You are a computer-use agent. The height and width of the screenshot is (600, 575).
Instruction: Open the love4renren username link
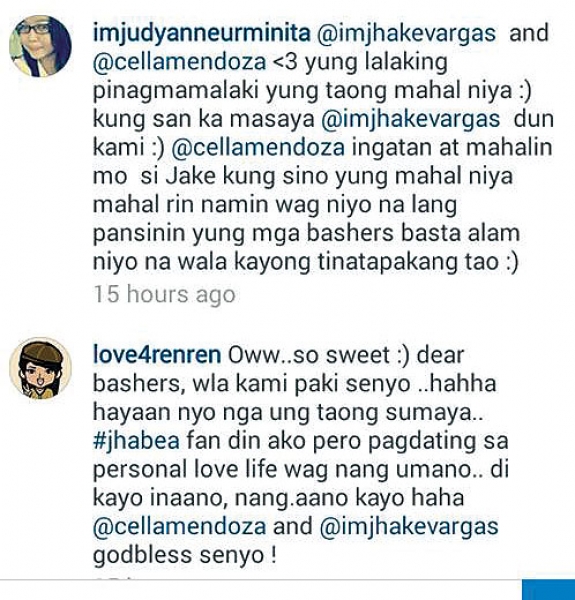157,355
